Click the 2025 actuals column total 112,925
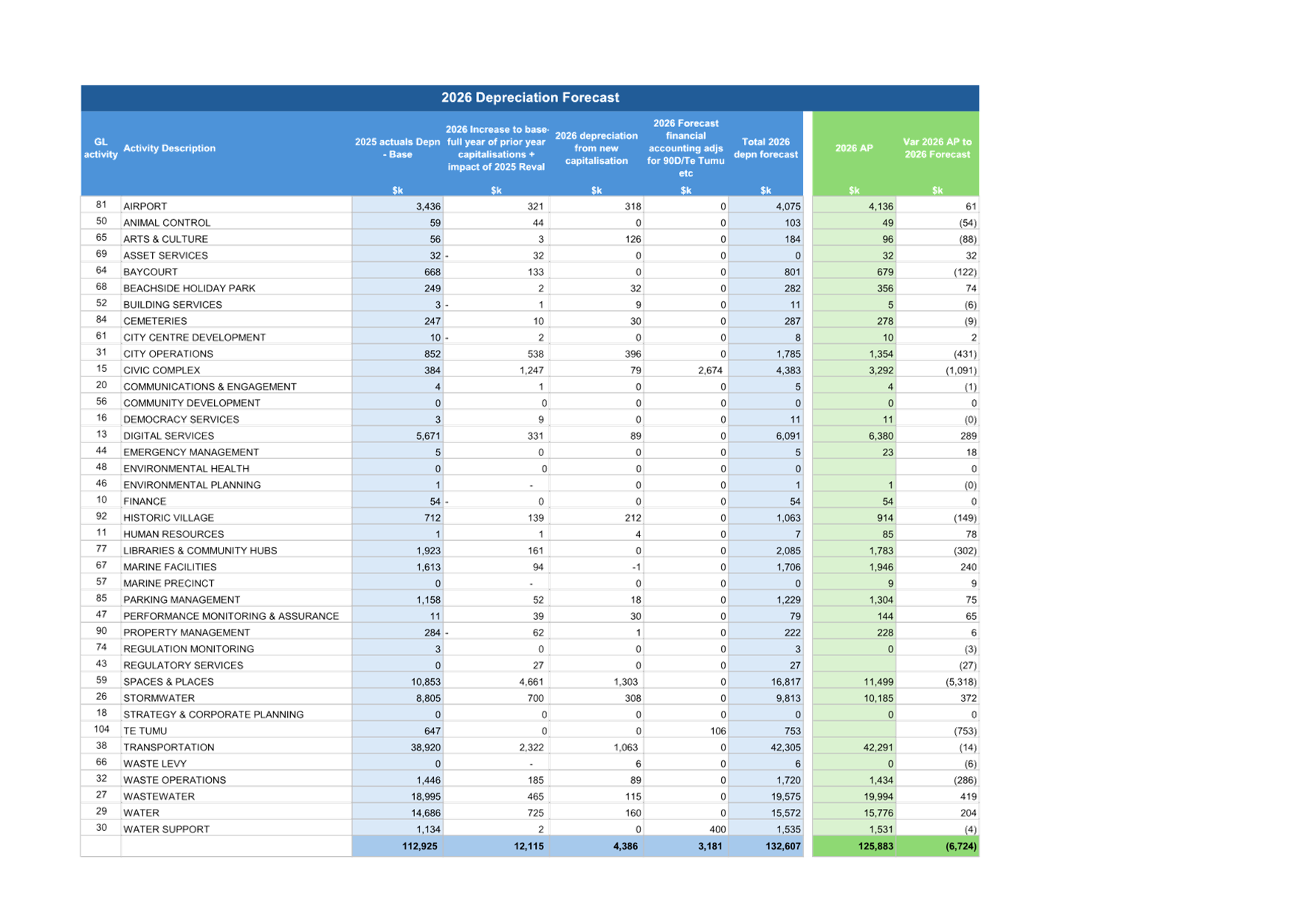1308x924 pixels. [419, 846]
